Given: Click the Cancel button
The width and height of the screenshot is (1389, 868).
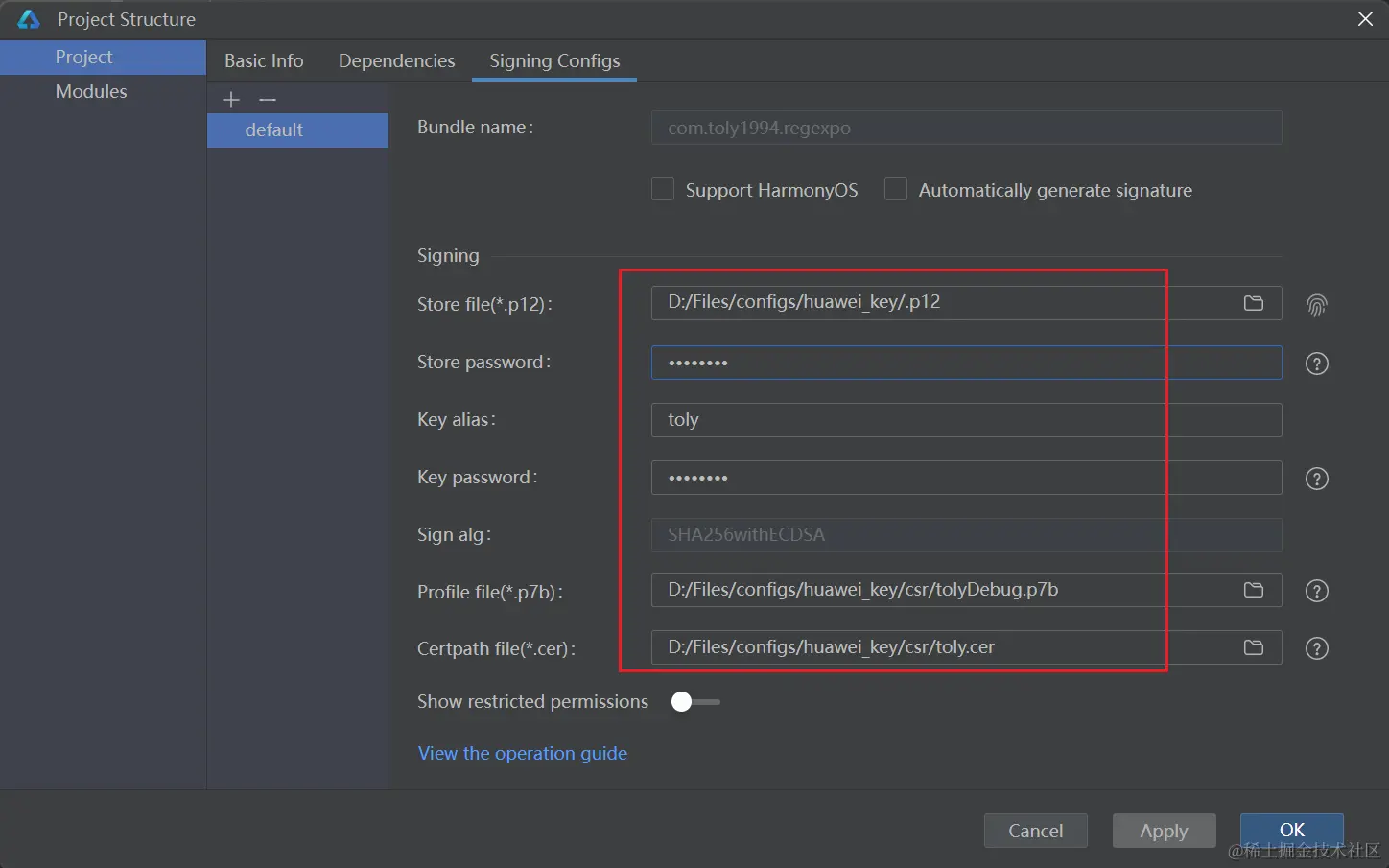Looking at the screenshot, I should point(1035,831).
